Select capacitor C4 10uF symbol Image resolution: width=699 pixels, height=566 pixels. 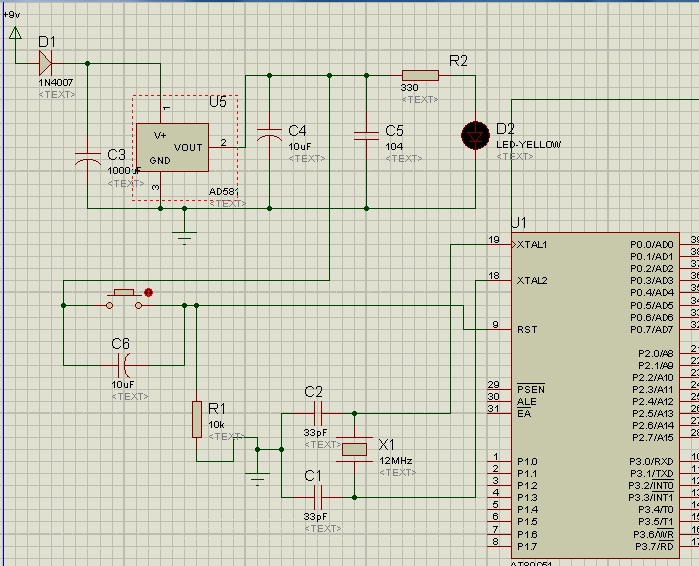pyautogui.click(x=269, y=133)
